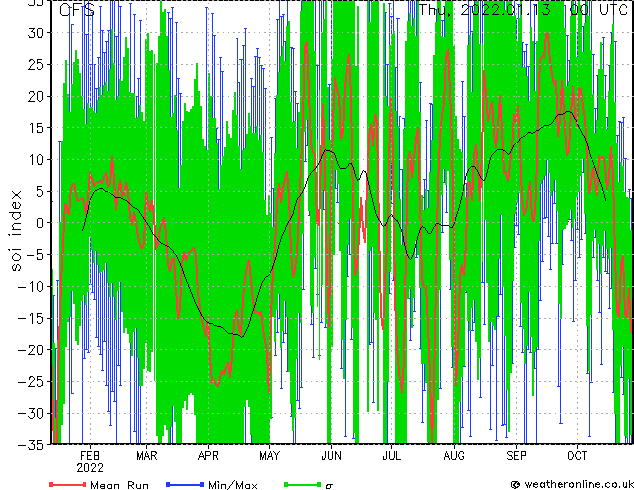Click the weatheronline.co.uk copyright text

coord(572,484)
